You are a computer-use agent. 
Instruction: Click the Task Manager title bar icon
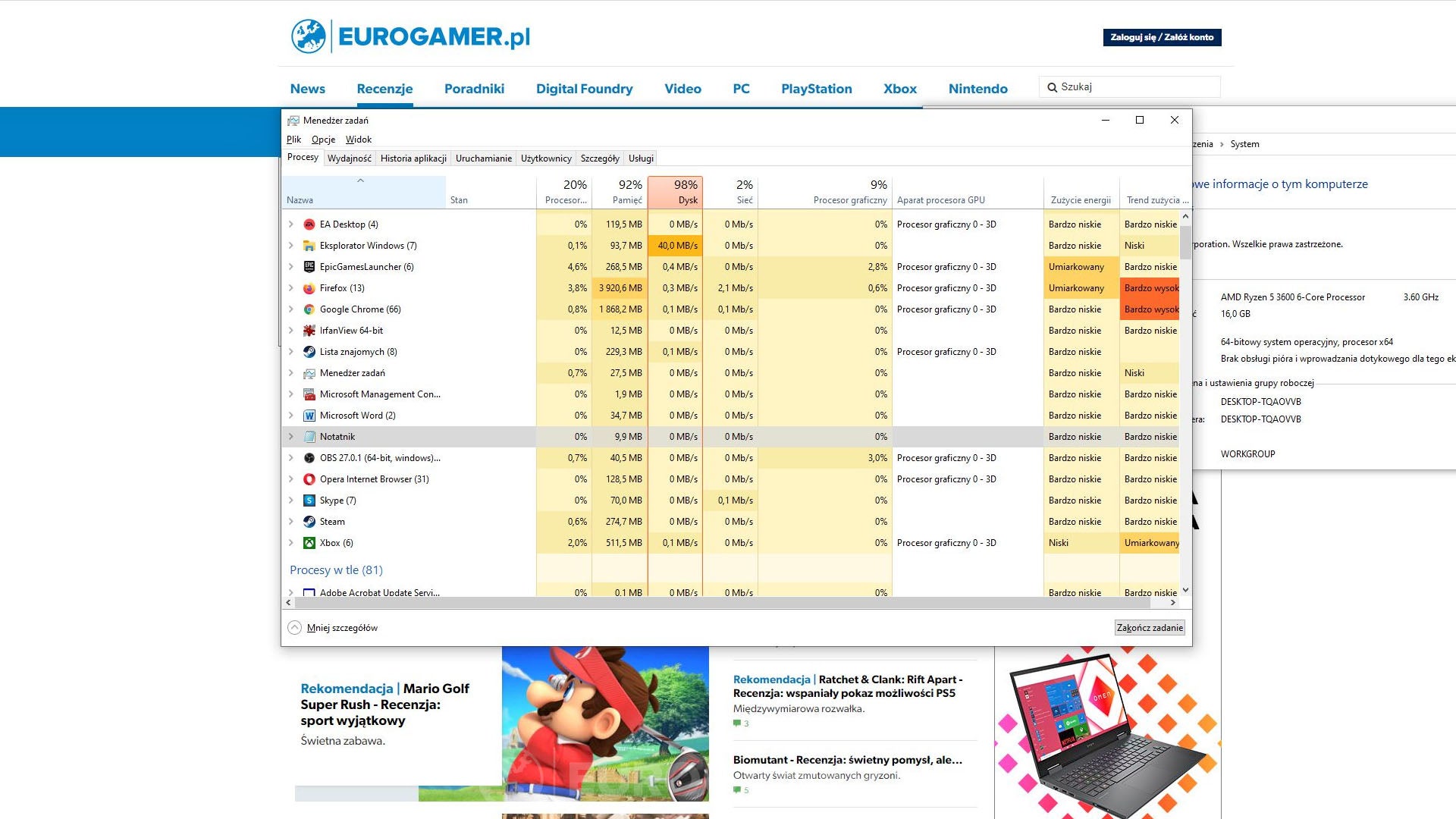[293, 121]
